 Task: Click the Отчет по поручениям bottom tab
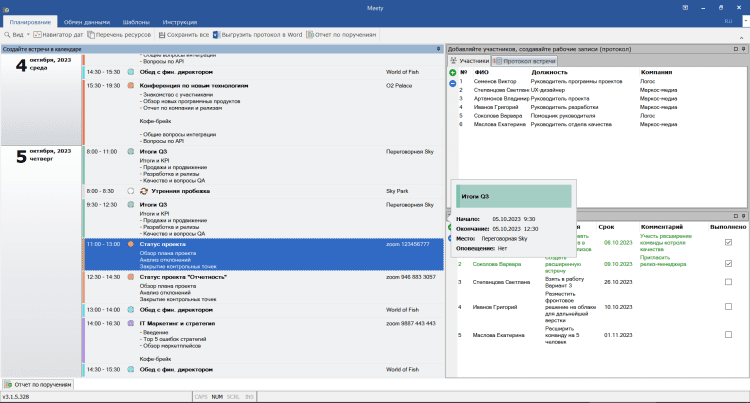coord(37,384)
